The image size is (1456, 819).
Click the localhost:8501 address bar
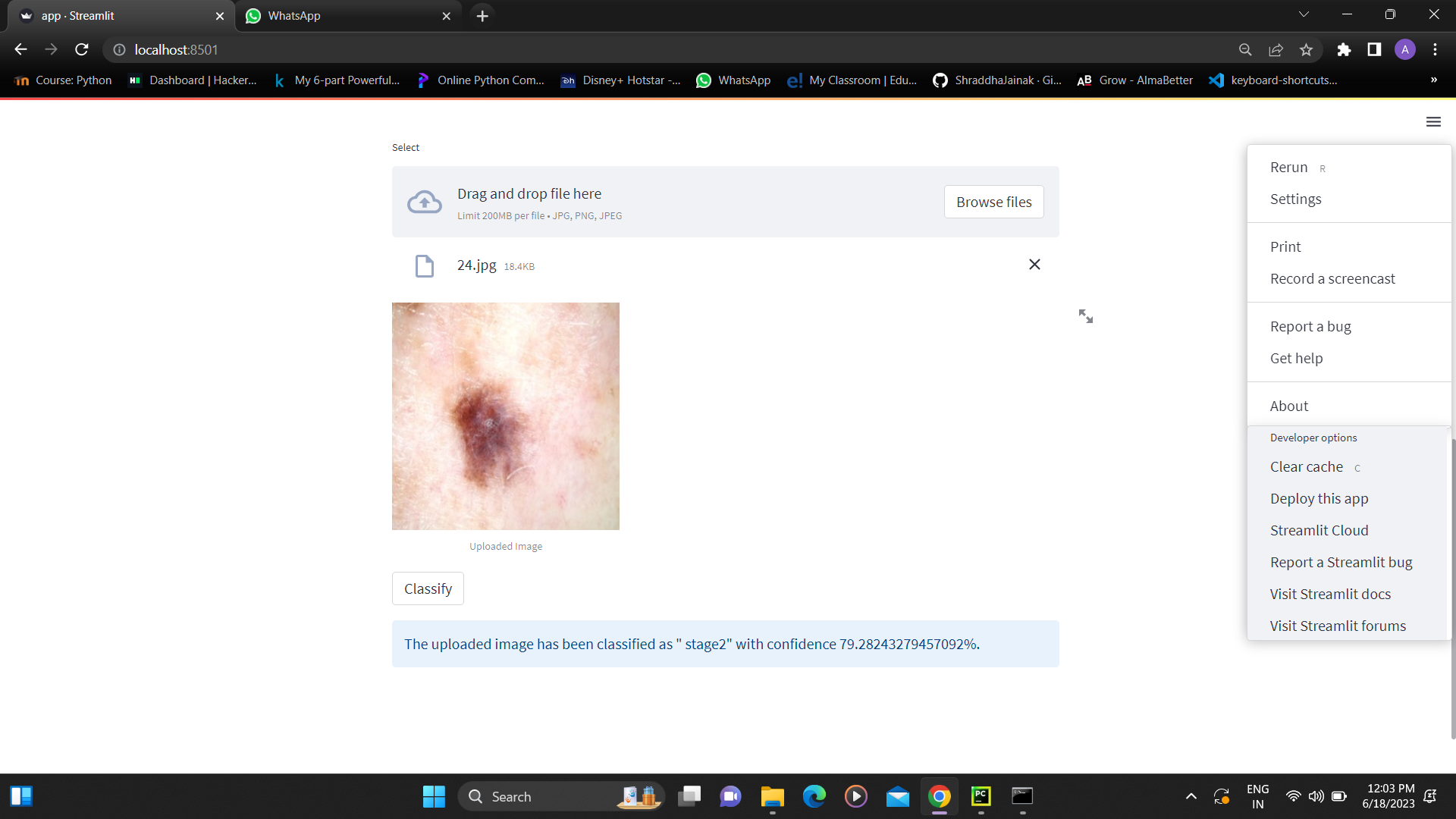[175, 49]
